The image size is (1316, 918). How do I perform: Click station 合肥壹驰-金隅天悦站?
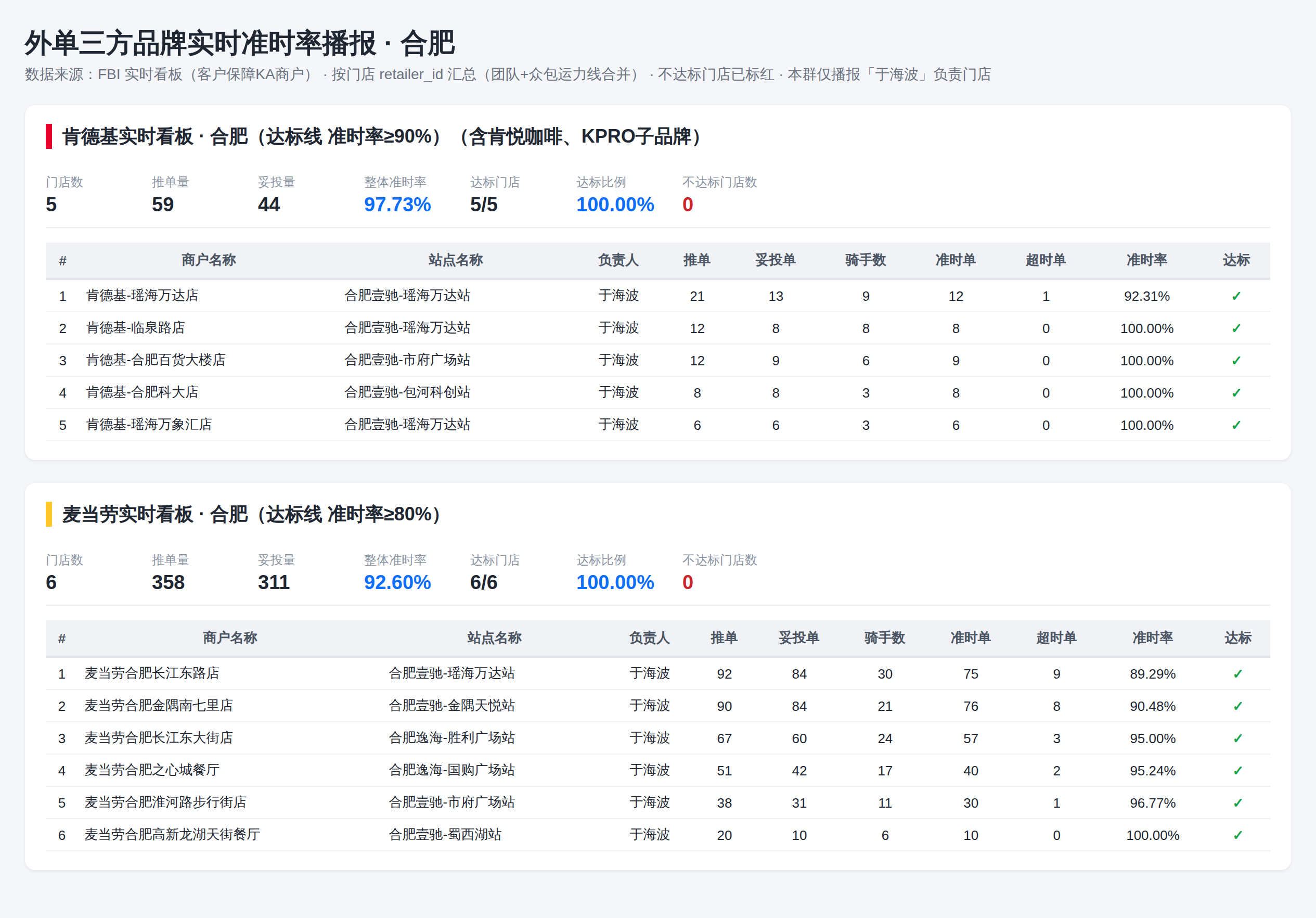pos(452,706)
